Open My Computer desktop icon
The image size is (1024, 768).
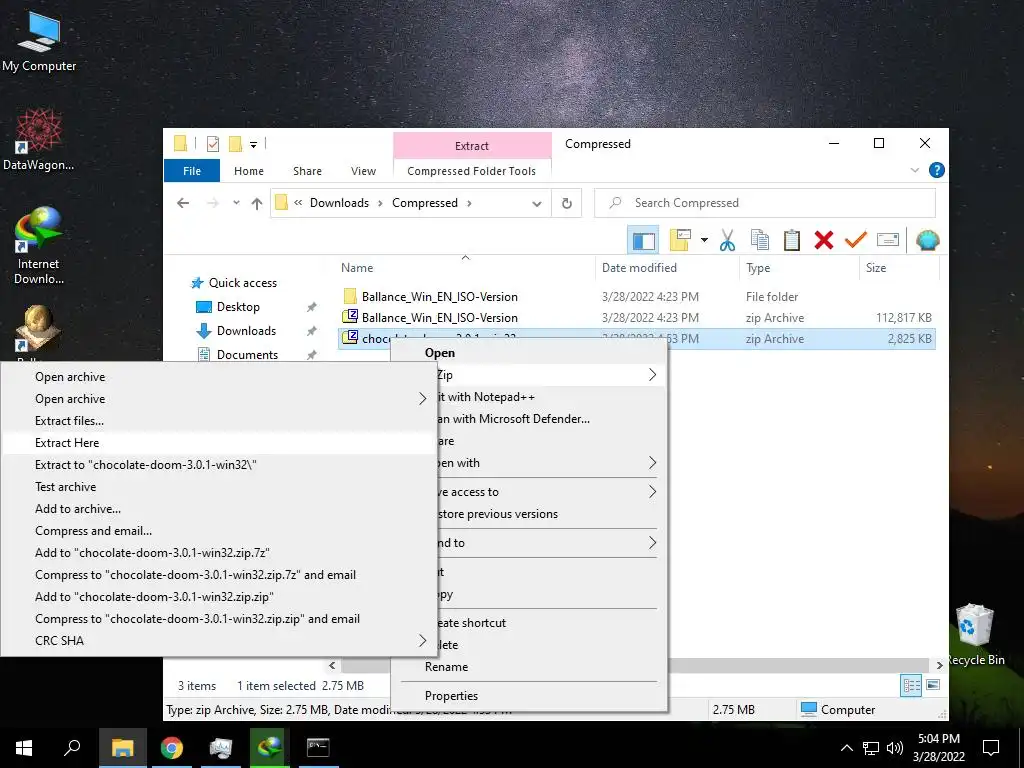click(x=39, y=40)
